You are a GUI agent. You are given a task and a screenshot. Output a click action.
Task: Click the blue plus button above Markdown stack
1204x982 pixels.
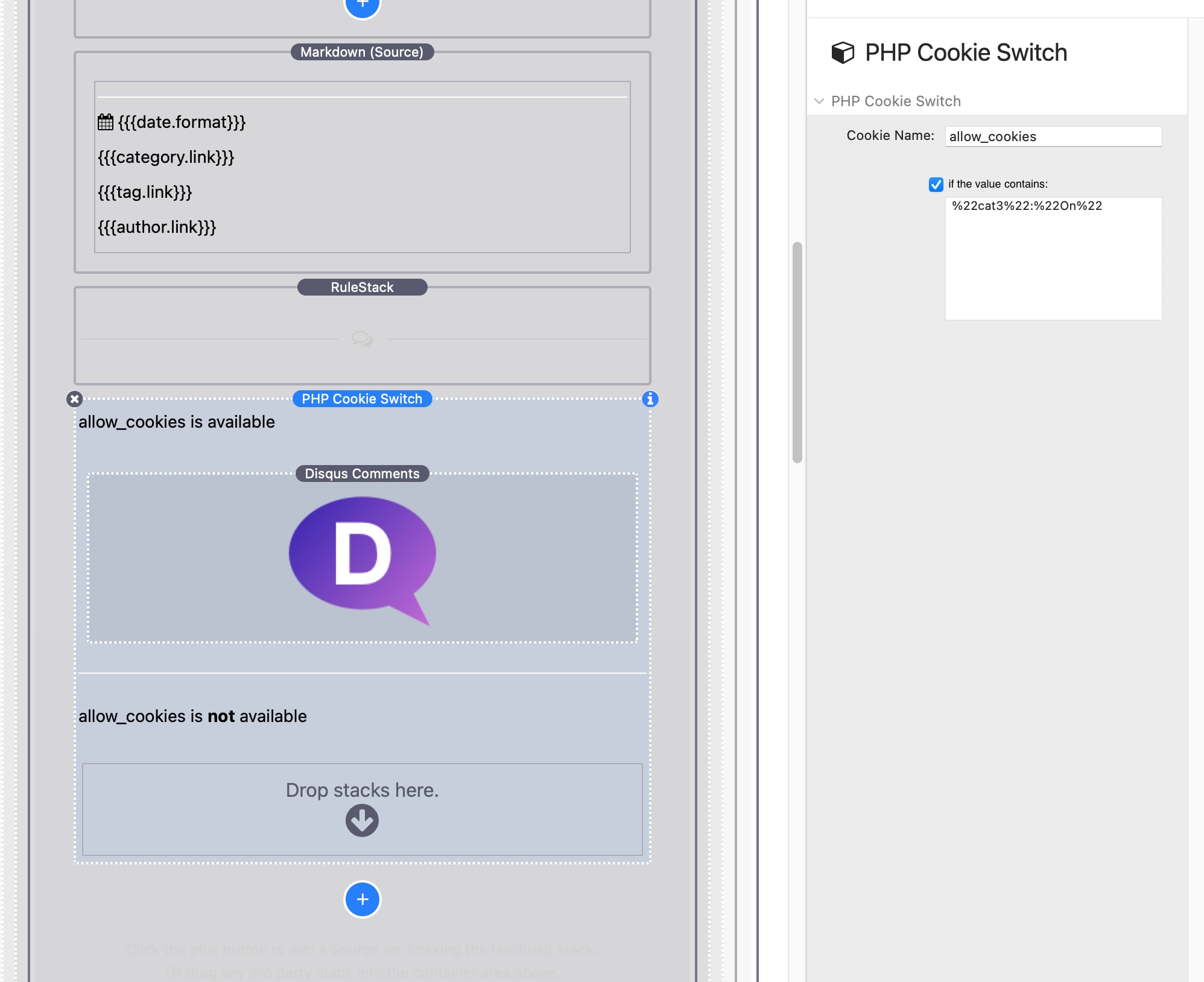362,5
